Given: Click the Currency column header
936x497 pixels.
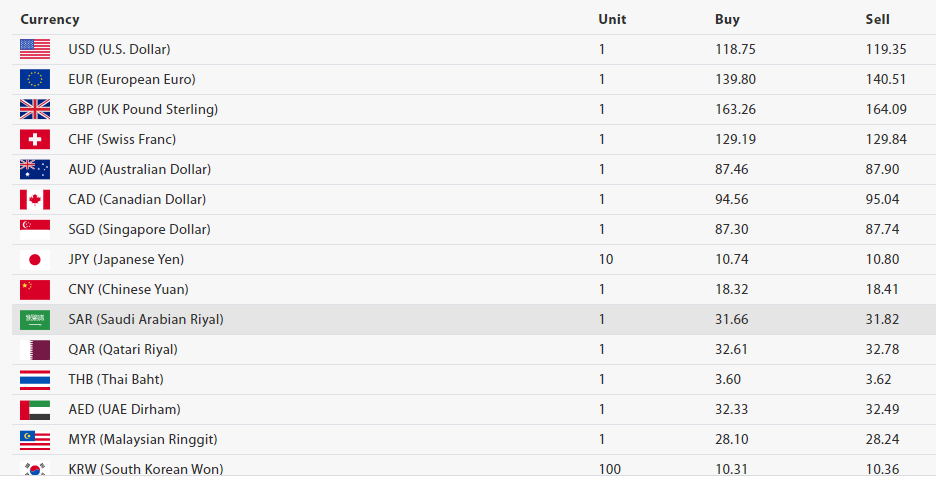Looking at the screenshot, I should (50, 19).
